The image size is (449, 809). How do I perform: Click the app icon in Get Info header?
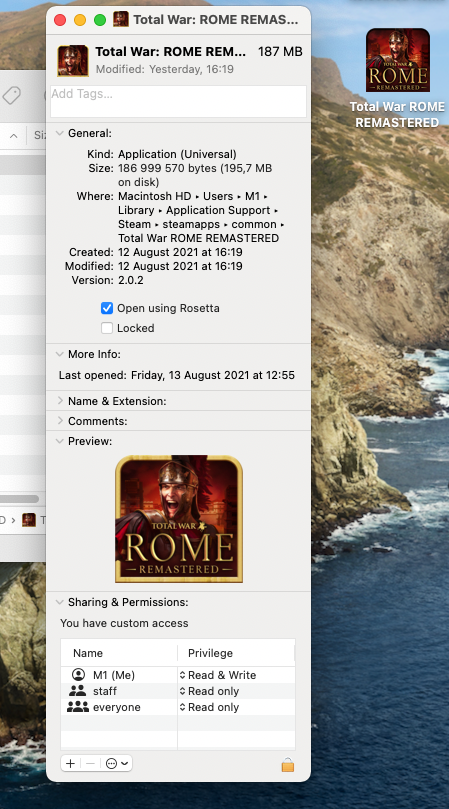pyautogui.click(x=73, y=60)
